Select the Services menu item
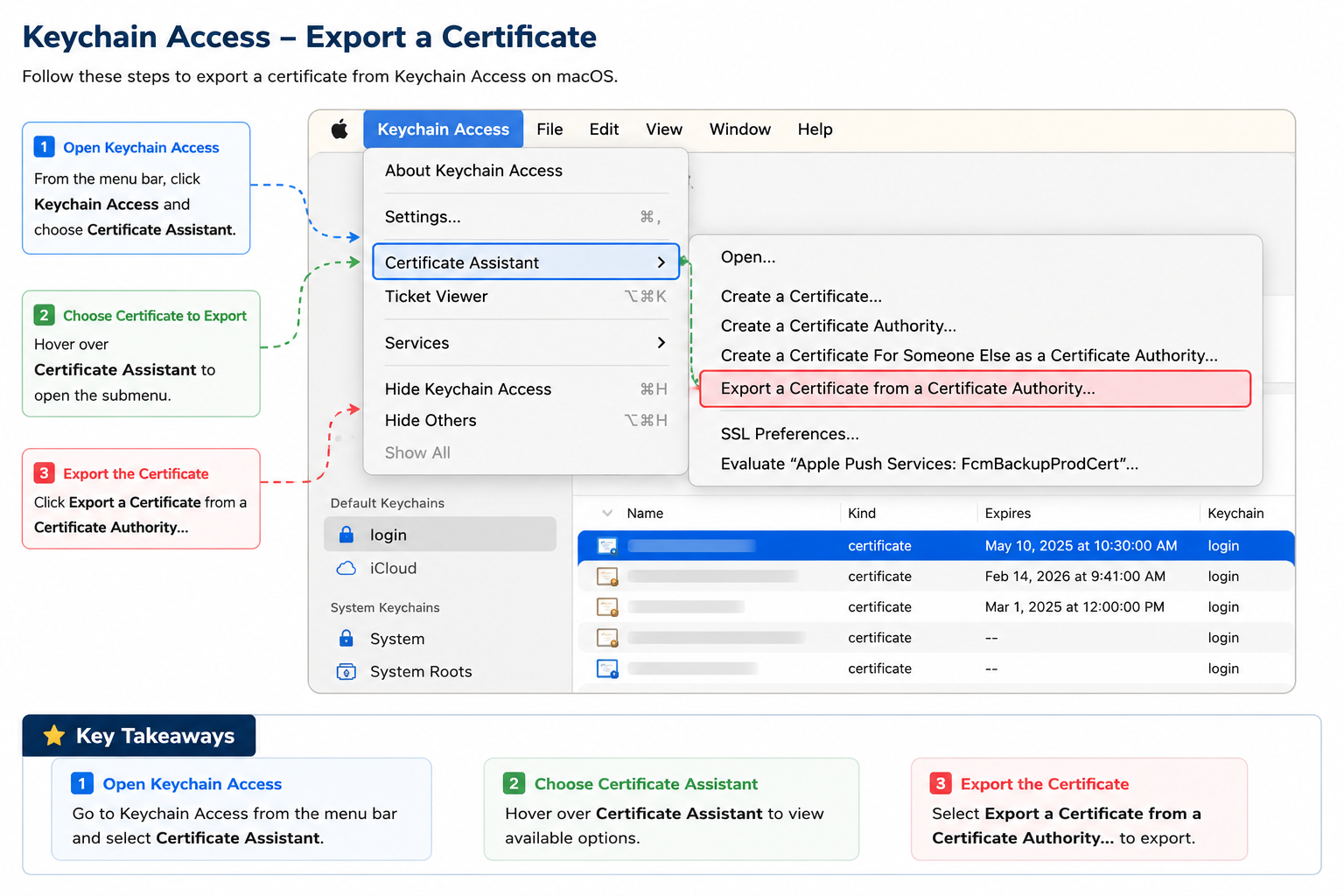1344x896 pixels. [525, 343]
